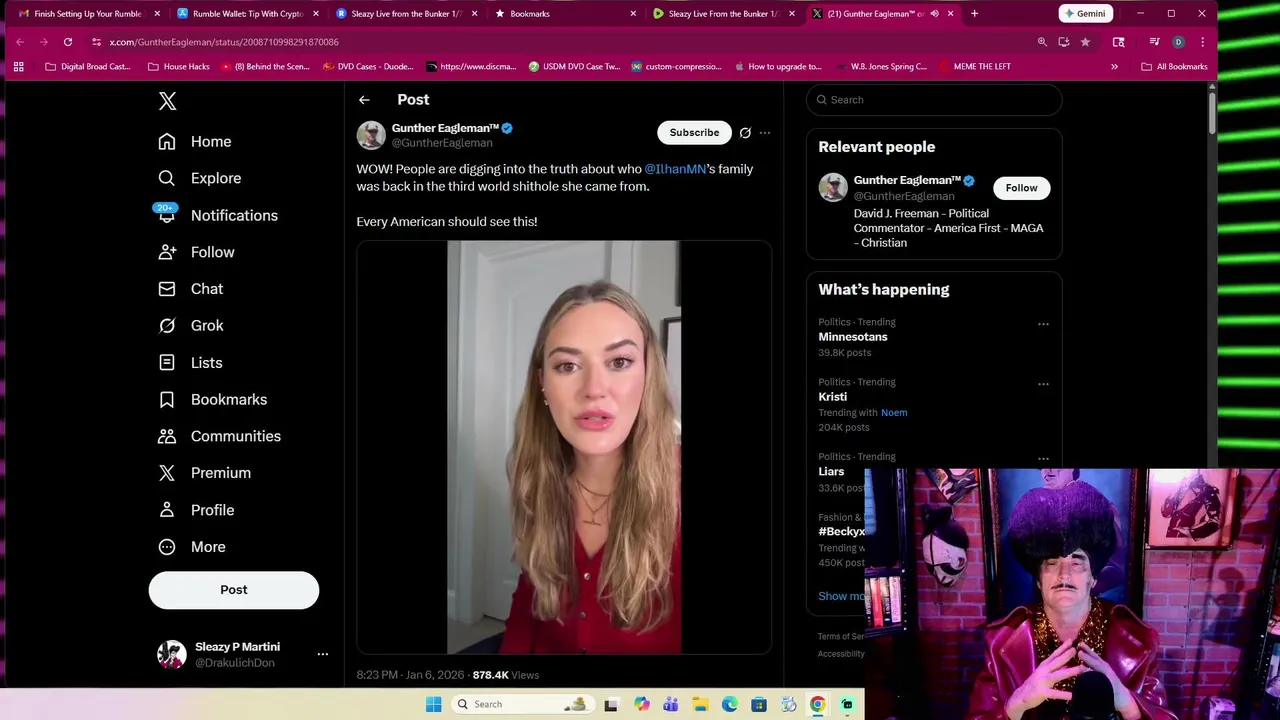Open MEME THE LEFT bookmark

[x=975, y=66]
